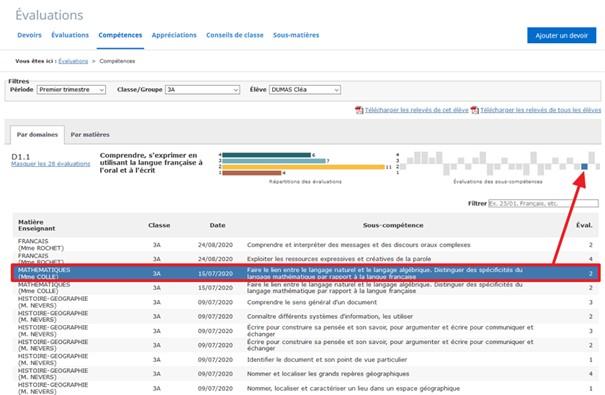Select row Nommer, localiser et caractériser un lieu

pyautogui.click(x=306, y=388)
